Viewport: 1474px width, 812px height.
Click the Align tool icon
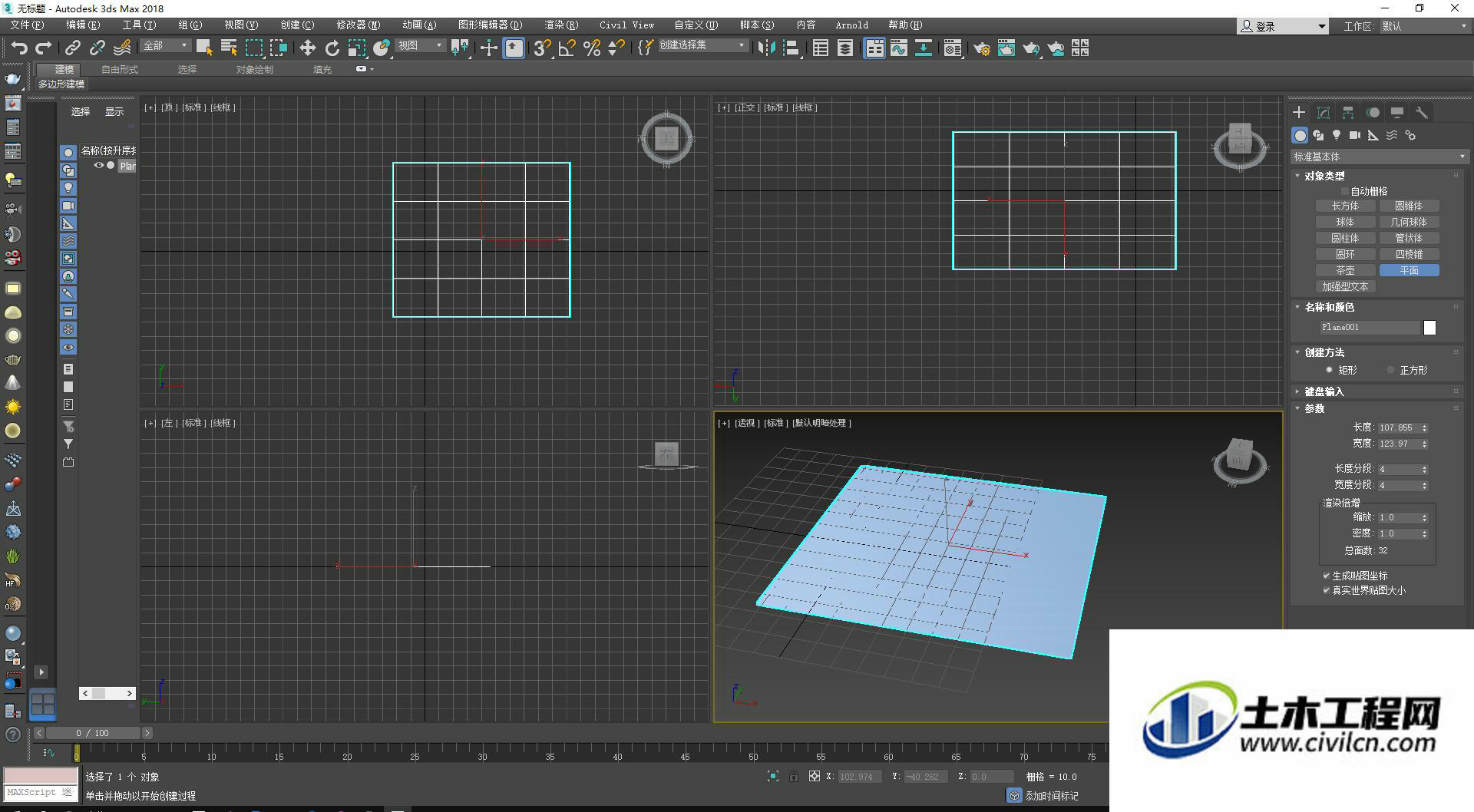click(x=791, y=48)
